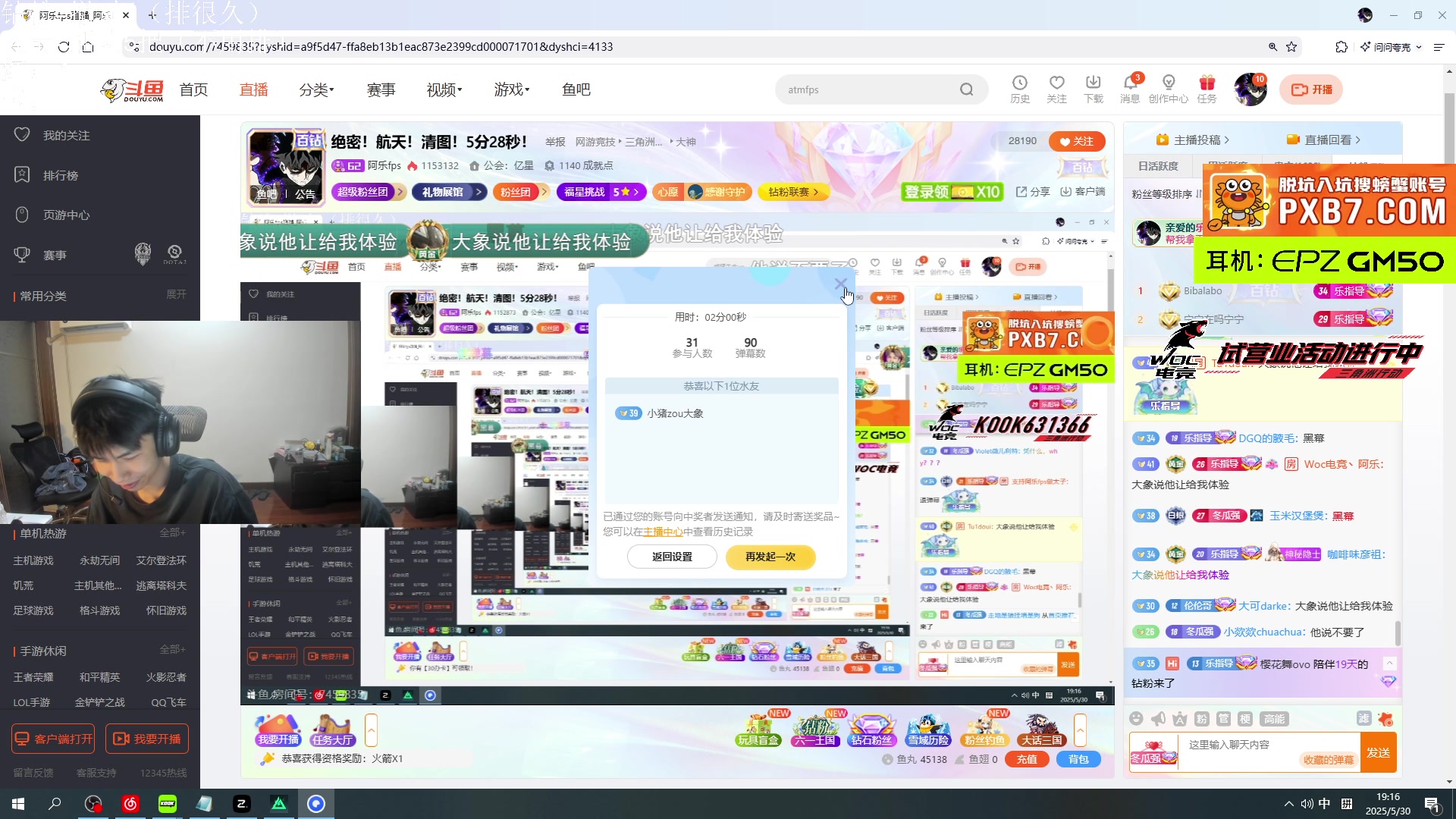The image size is (1456, 819).
Task: Show all 手游休闲 with 全部+
Action: point(172,649)
